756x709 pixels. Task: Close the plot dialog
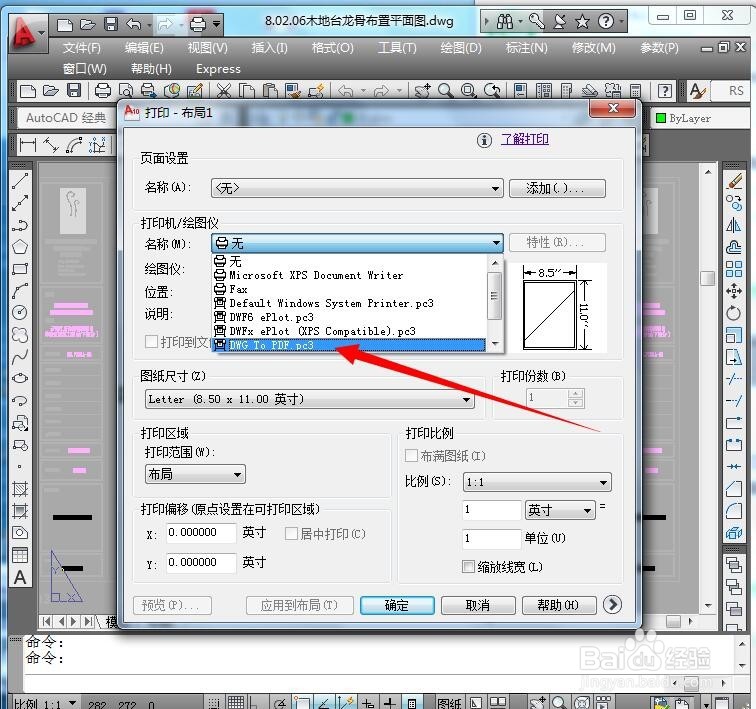(x=613, y=108)
